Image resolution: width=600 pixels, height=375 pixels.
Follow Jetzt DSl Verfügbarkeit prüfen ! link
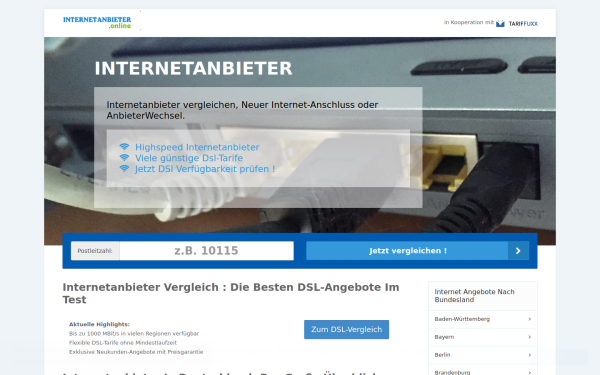(205, 169)
